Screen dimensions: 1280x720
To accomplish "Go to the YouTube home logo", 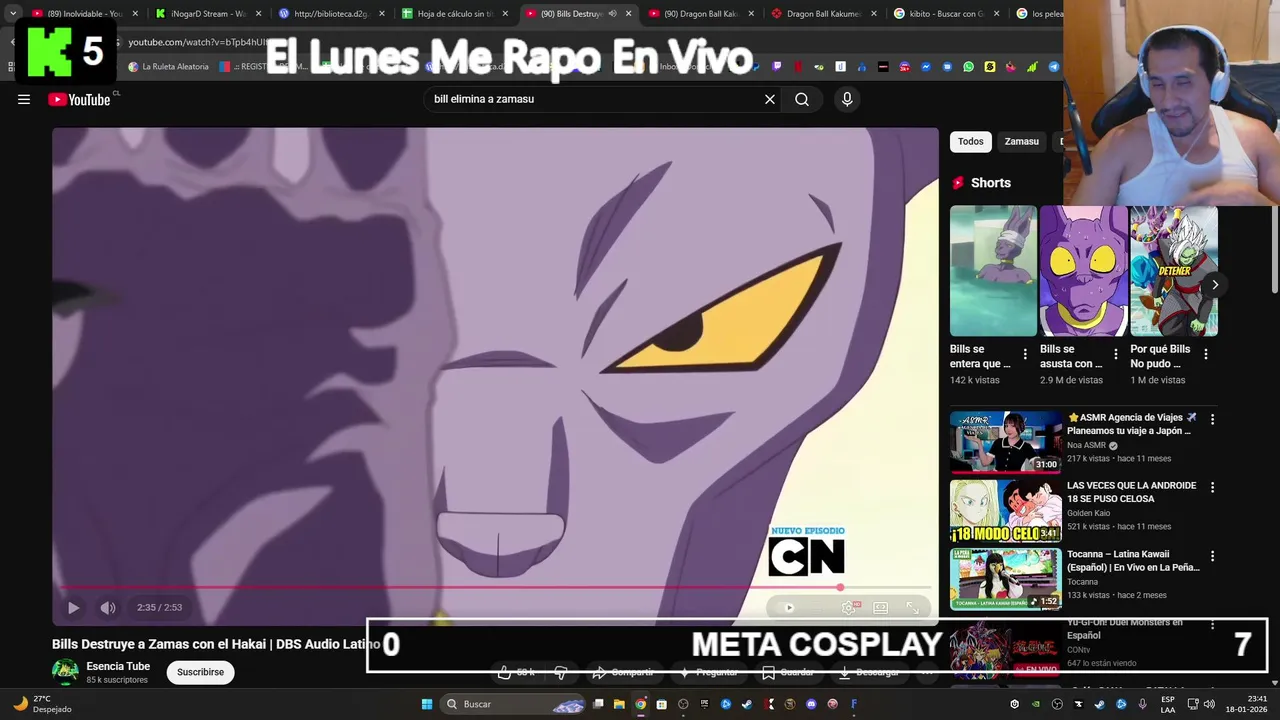I will (x=79, y=99).
